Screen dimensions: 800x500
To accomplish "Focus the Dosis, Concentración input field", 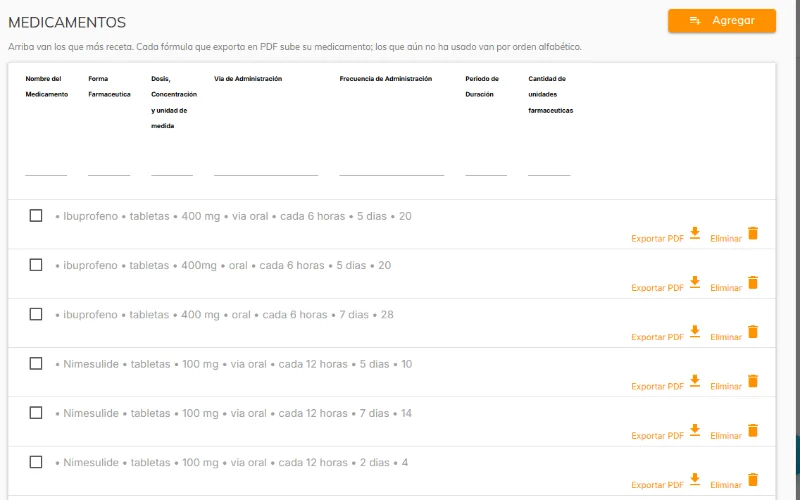I will coord(172,168).
